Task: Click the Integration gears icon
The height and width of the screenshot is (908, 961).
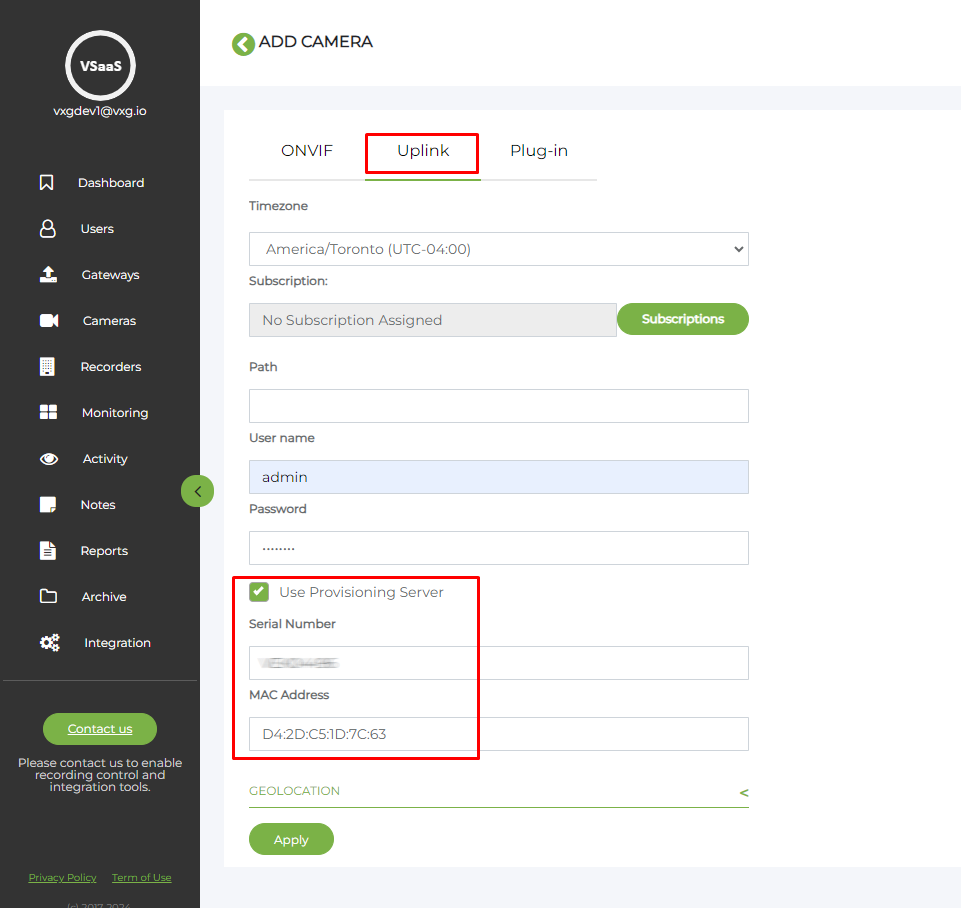Action: pyautogui.click(x=49, y=643)
